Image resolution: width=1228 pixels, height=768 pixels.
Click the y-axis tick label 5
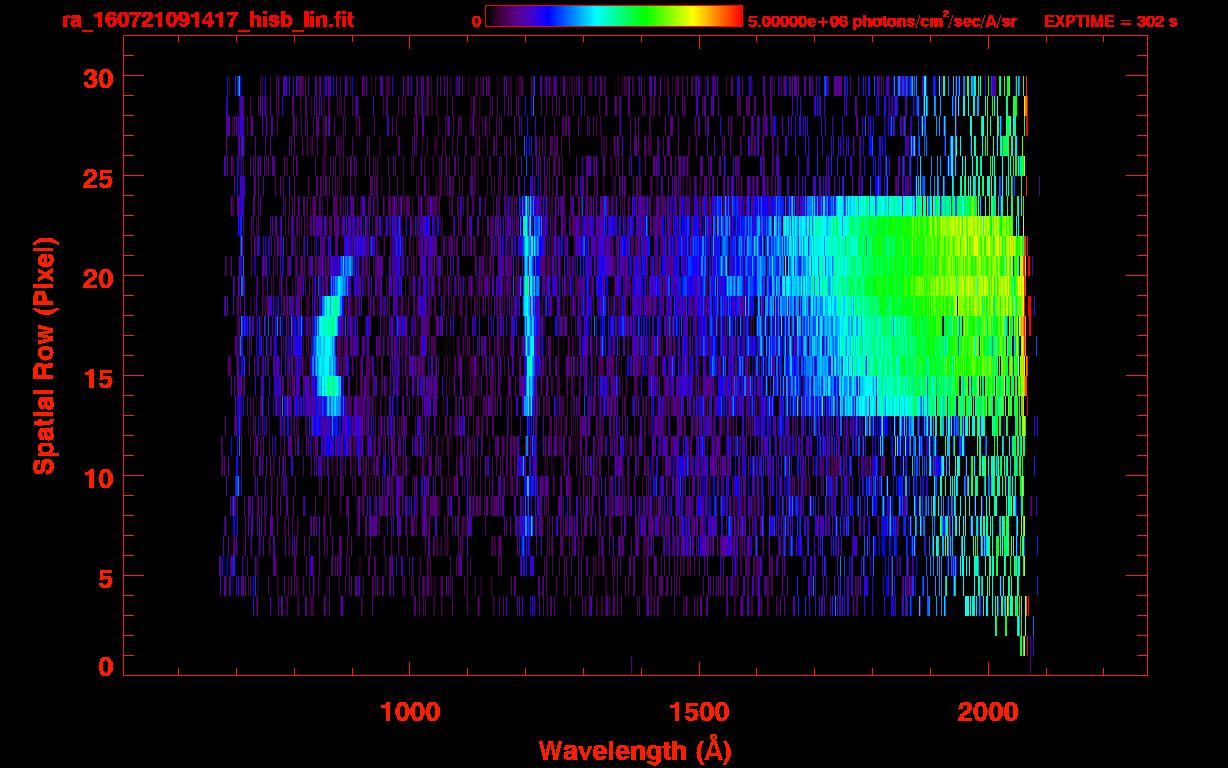(x=105, y=577)
